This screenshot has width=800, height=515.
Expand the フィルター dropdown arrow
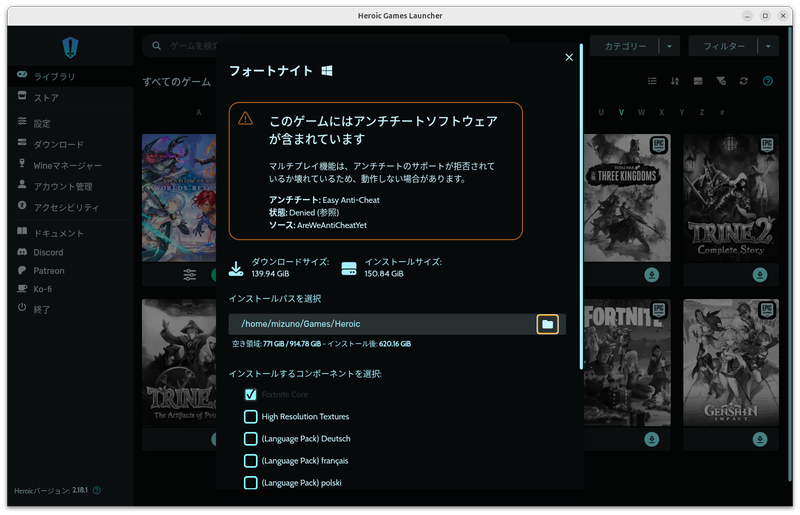pos(768,46)
